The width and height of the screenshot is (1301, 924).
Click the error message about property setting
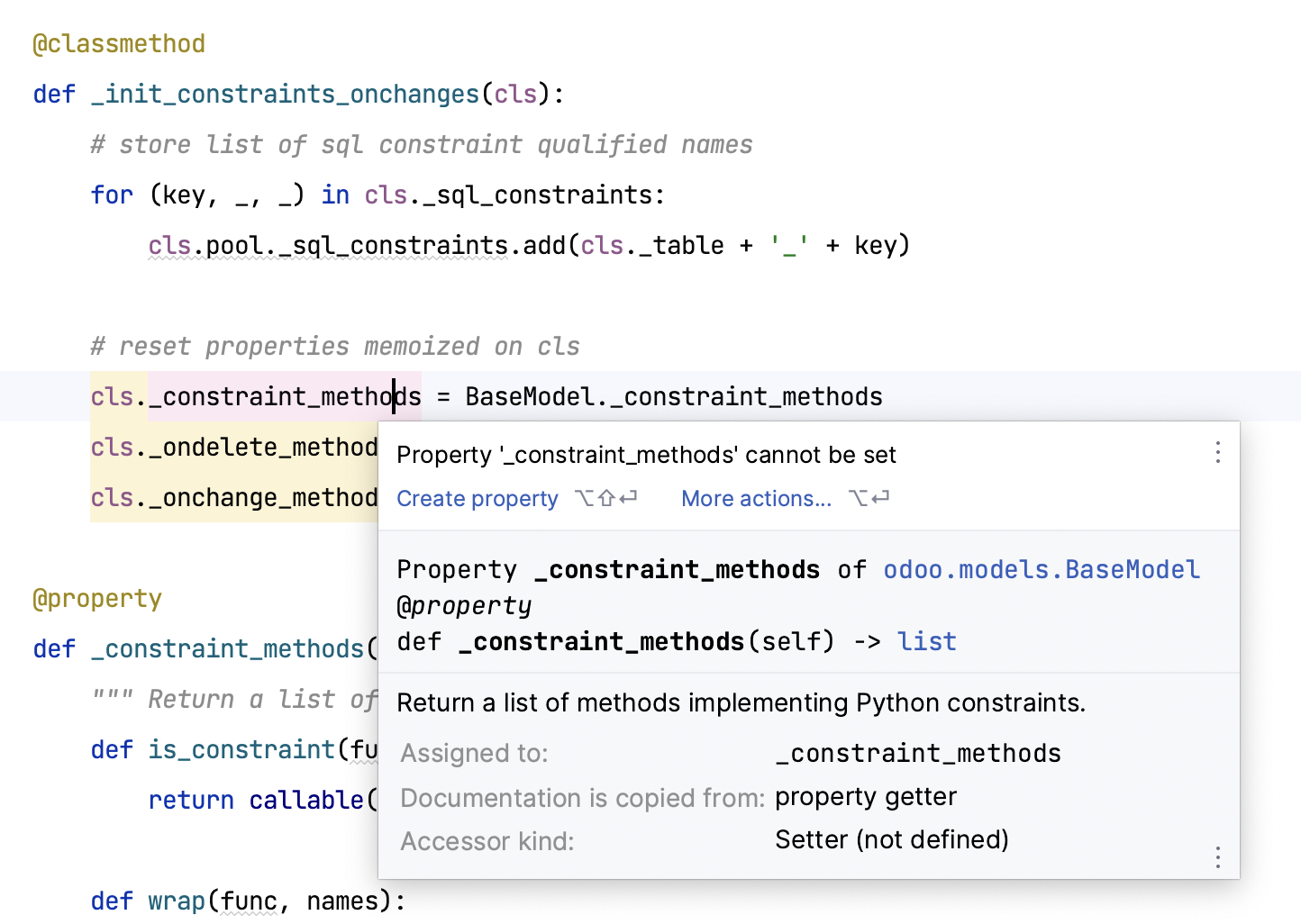tap(646, 455)
